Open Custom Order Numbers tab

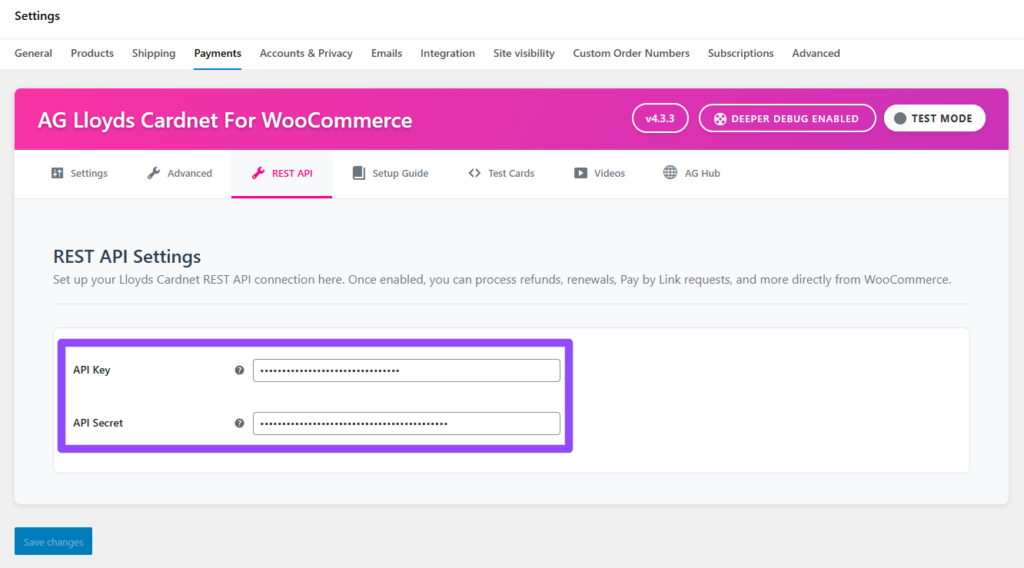(631, 54)
